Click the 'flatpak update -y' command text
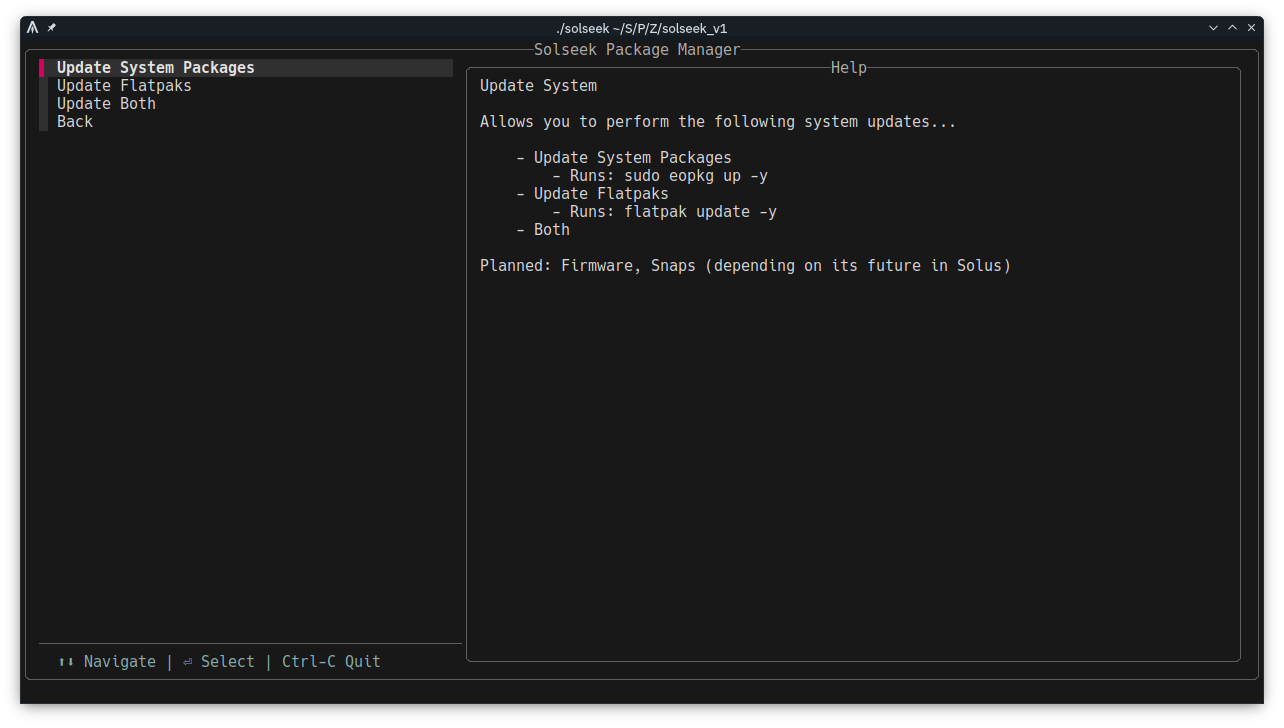1284x728 pixels. (700, 212)
